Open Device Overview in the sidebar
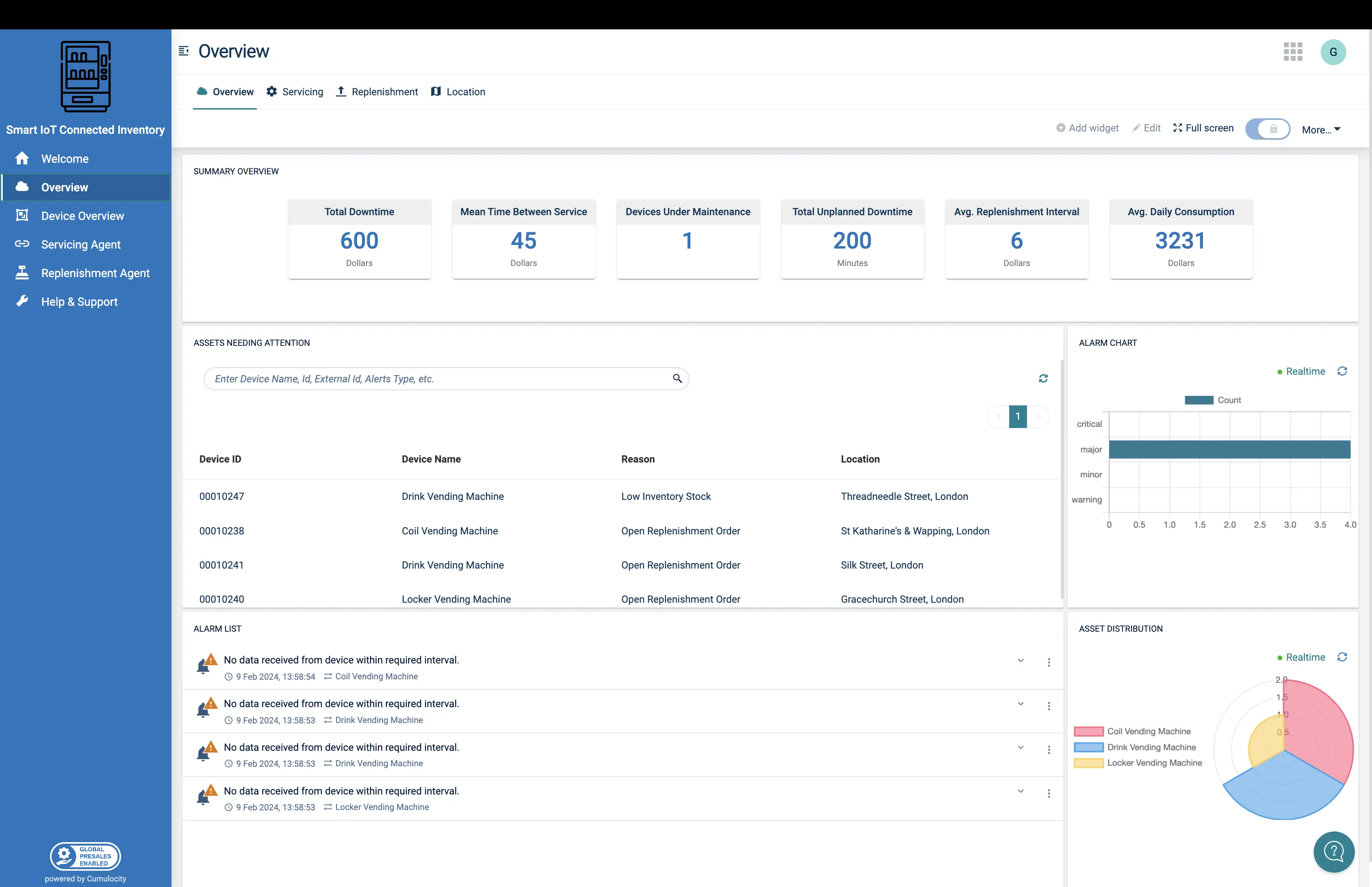Viewport: 1372px width, 887px height. (82, 216)
